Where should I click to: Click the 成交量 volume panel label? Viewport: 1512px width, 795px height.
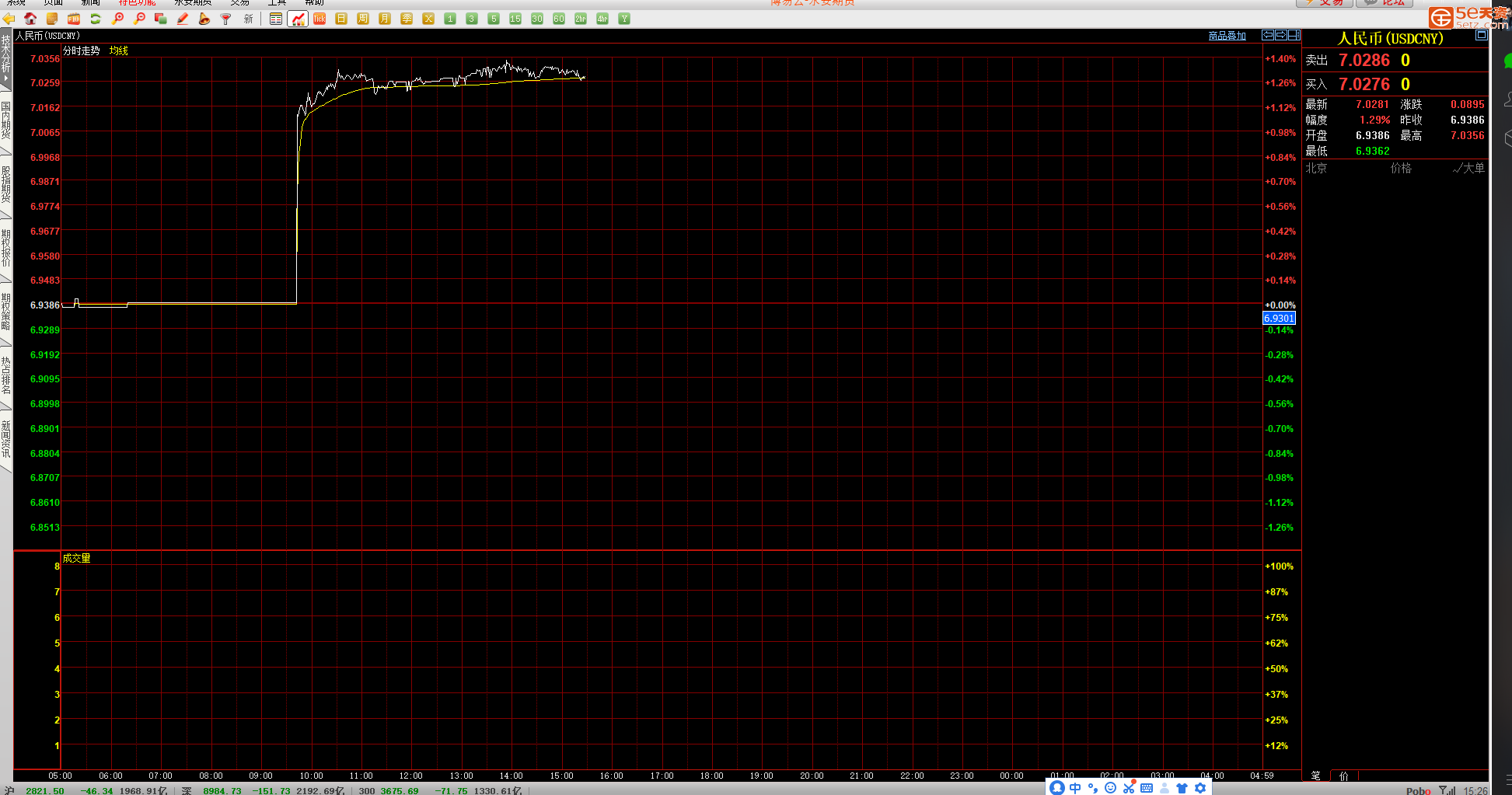(x=76, y=558)
